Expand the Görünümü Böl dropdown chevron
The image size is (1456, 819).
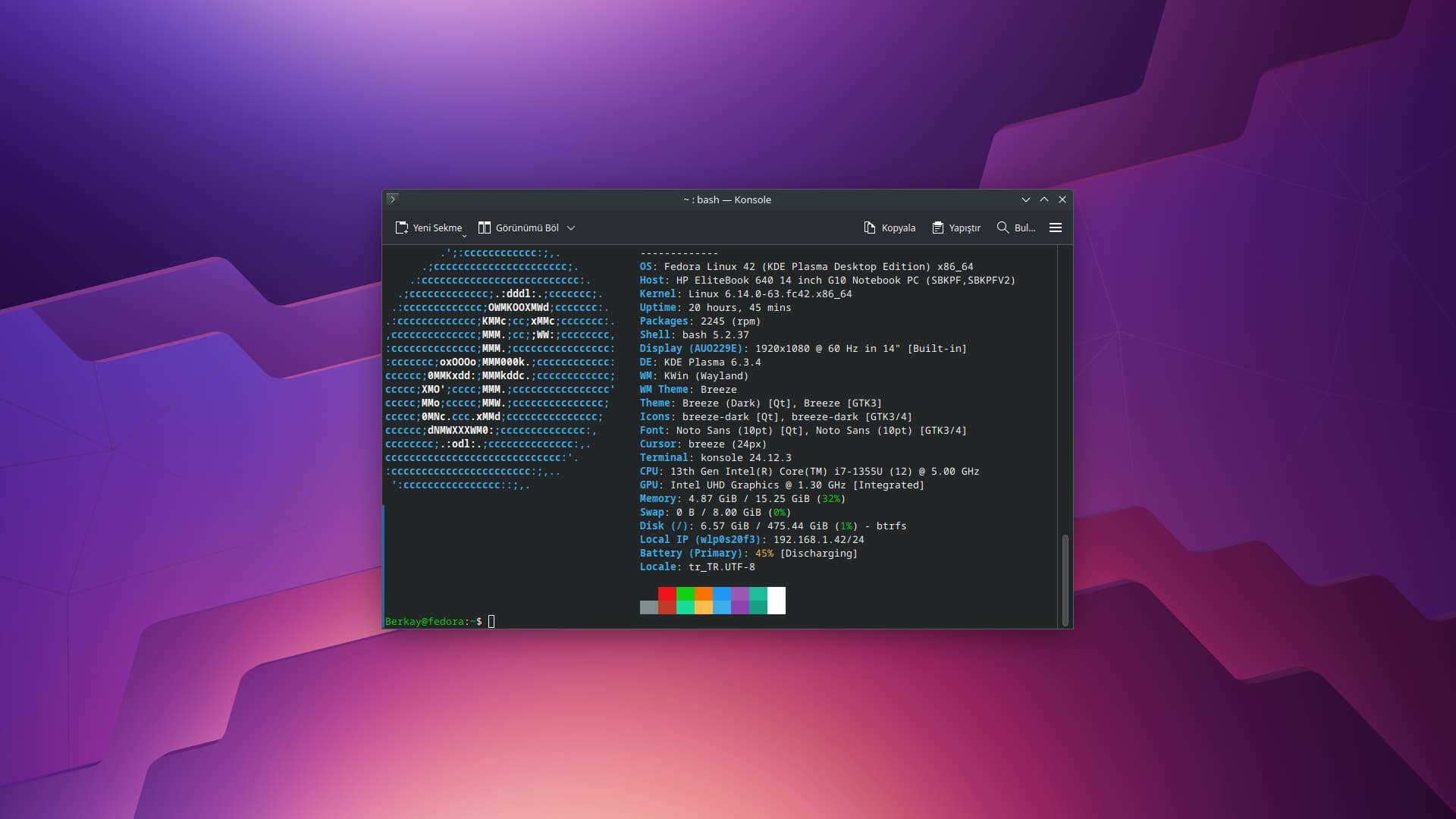pos(571,227)
